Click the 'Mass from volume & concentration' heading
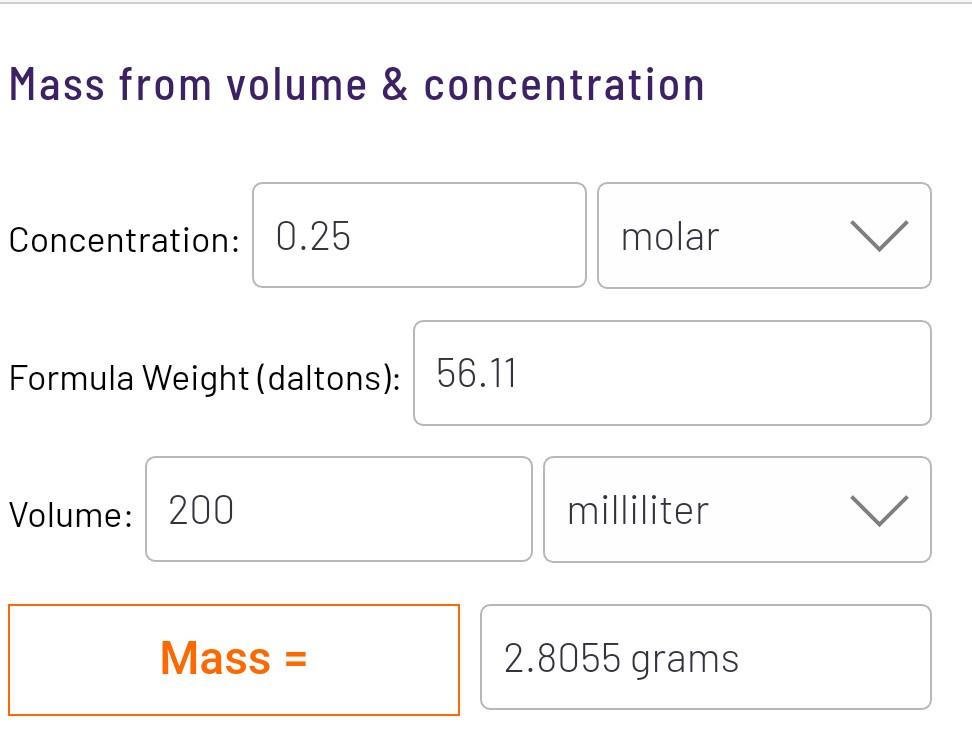Screen dimensions: 972x756 point(357,85)
